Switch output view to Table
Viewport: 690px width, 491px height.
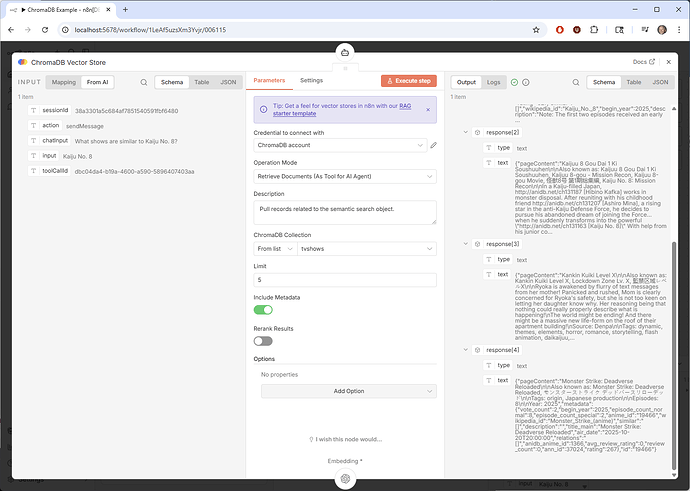pos(634,82)
